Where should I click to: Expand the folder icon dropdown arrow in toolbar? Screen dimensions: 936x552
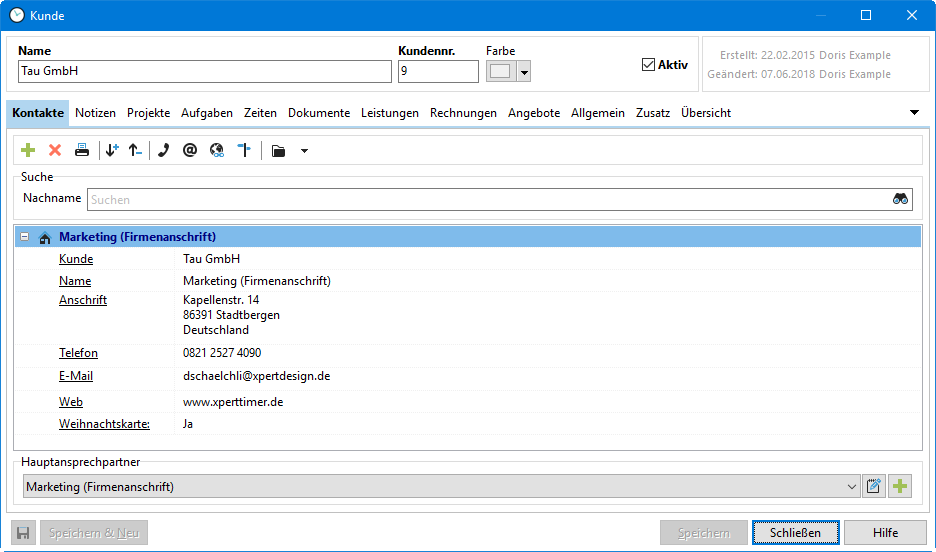(x=304, y=151)
